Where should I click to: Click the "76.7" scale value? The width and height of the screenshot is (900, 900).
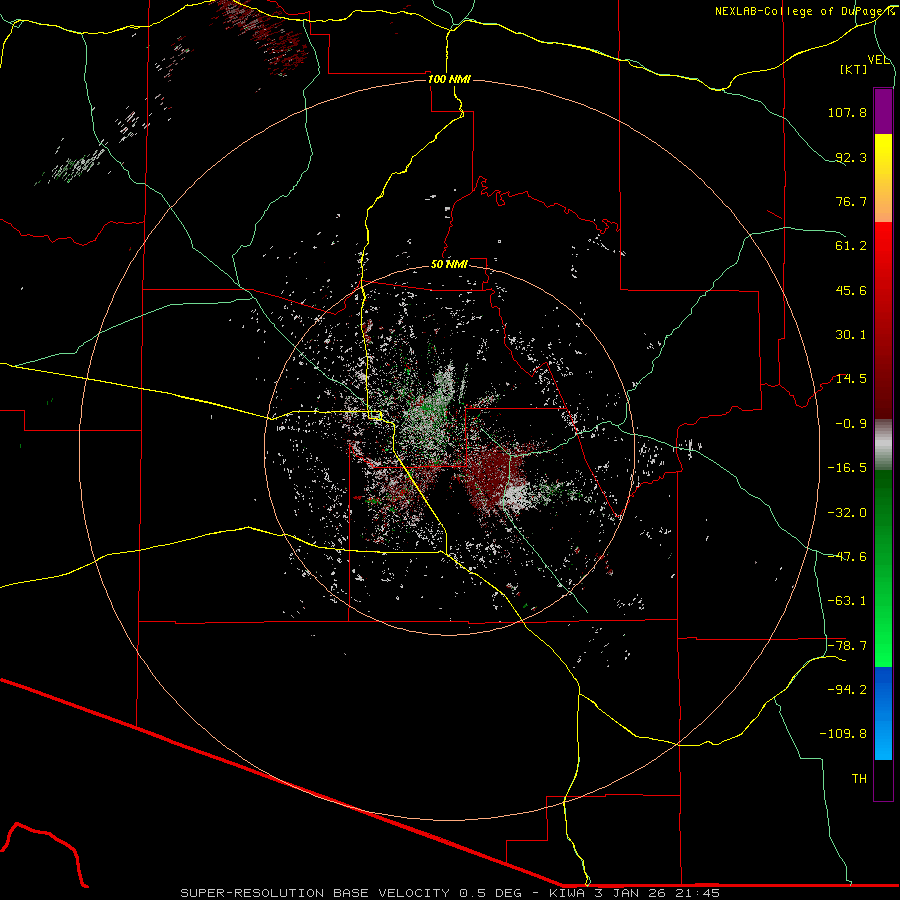[x=851, y=201]
